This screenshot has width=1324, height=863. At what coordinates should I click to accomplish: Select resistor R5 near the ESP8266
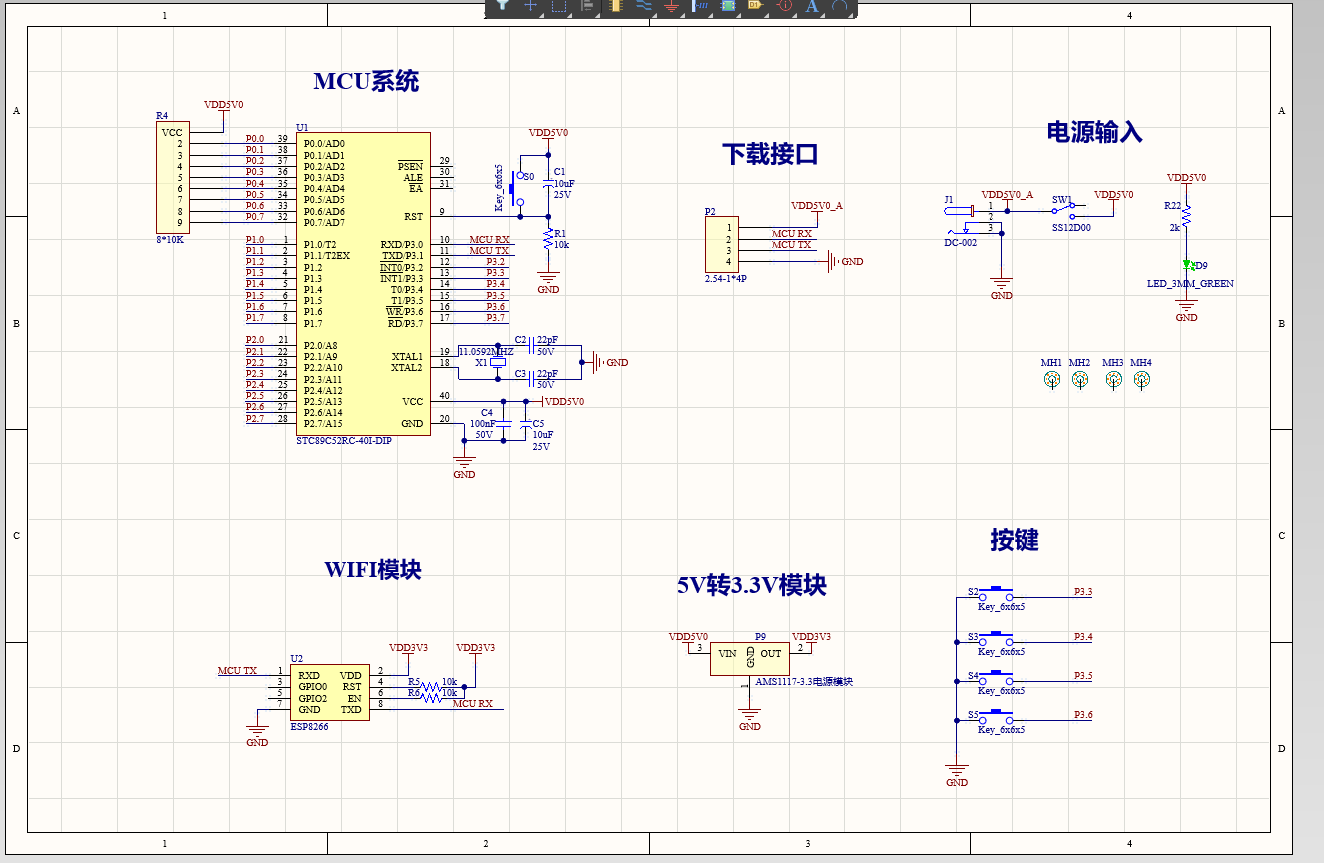click(x=431, y=686)
